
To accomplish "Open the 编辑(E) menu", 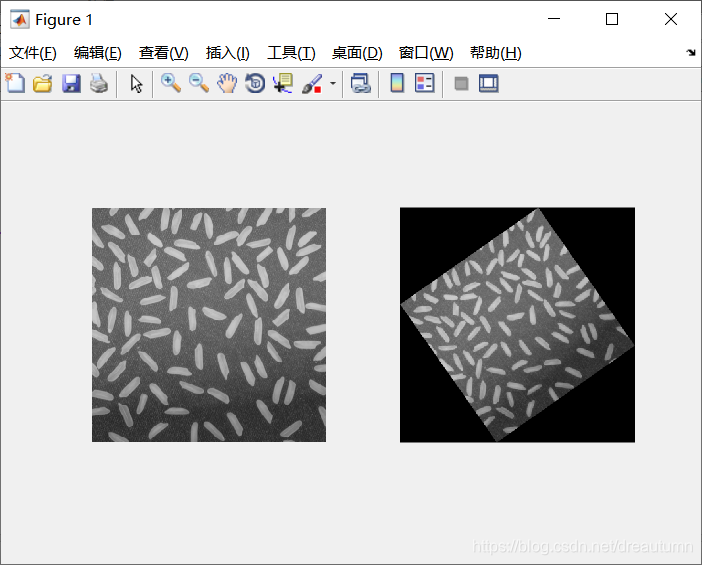I will click(98, 53).
